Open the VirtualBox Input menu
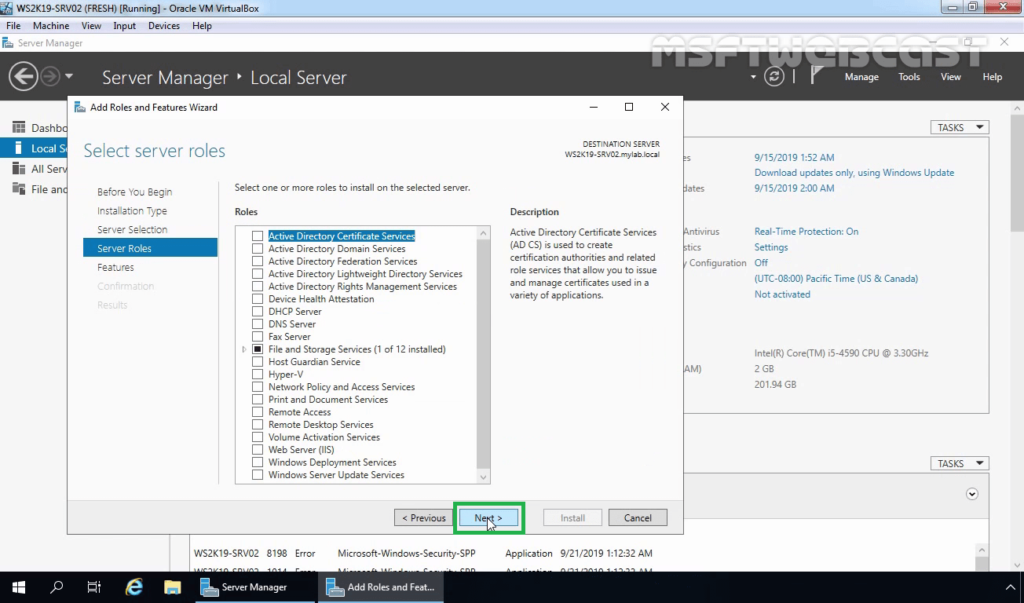The width and height of the screenshot is (1024, 603). pyautogui.click(x=124, y=25)
